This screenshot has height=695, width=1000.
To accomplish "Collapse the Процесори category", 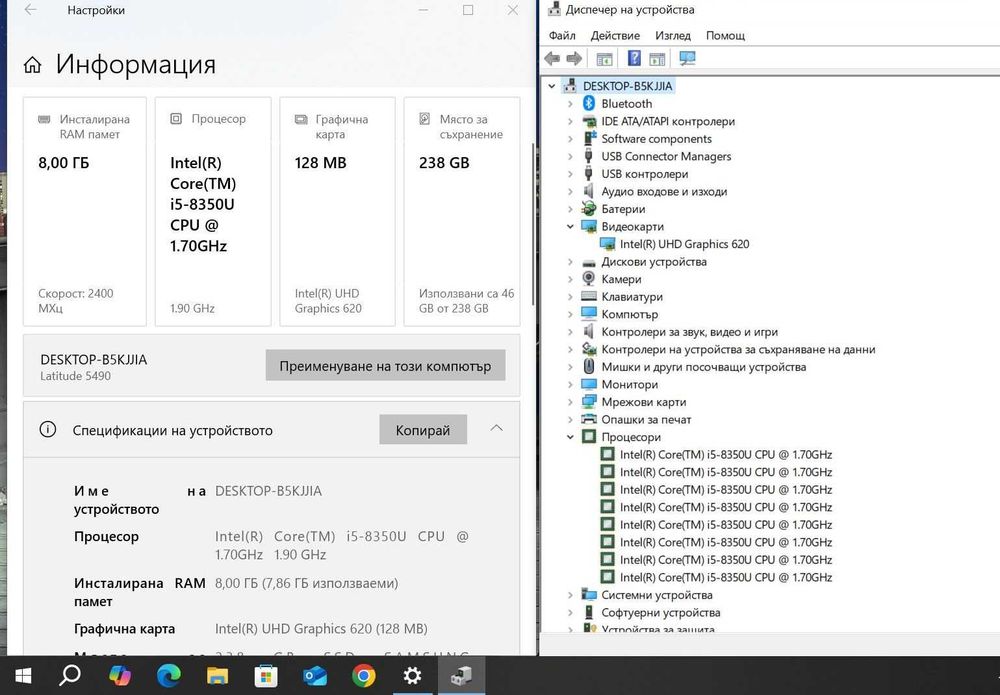I will click(x=570, y=437).
